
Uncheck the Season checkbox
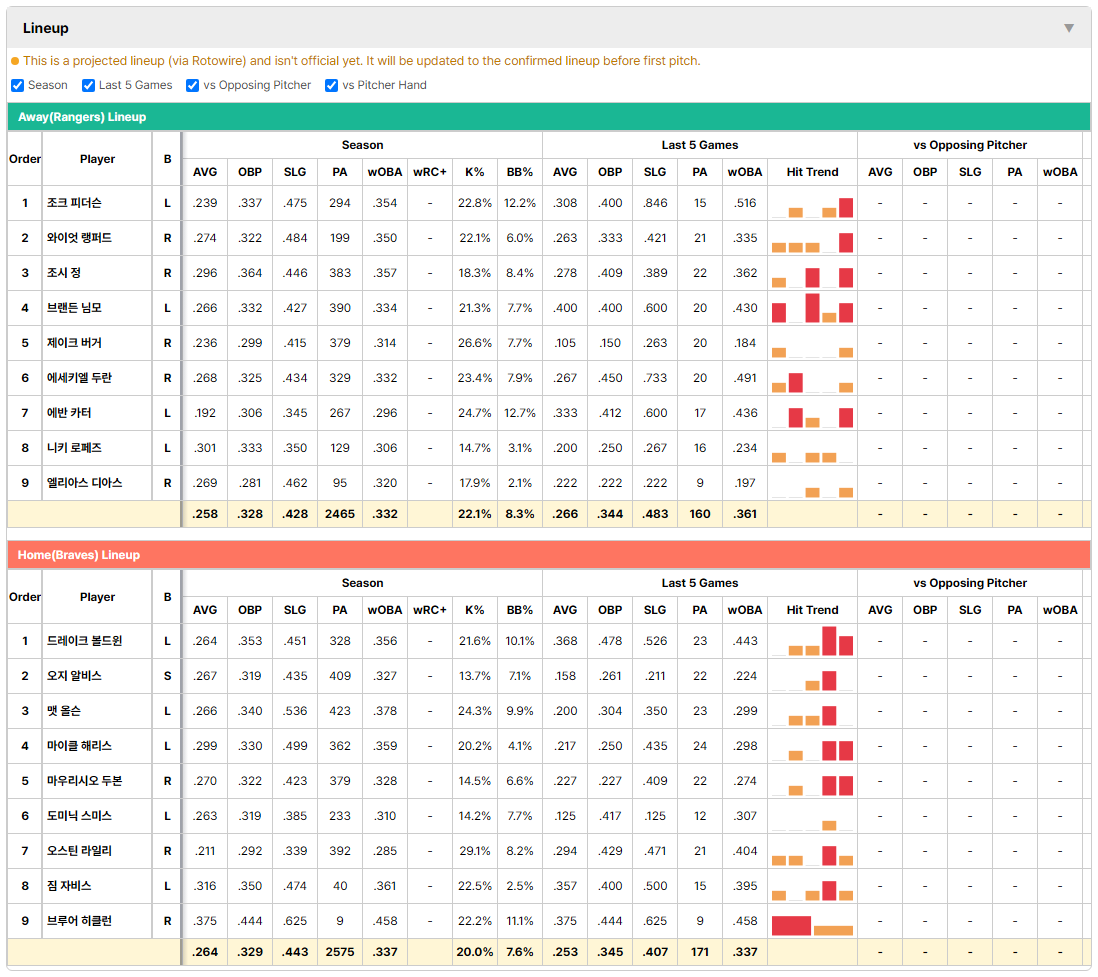tap(18, 85)
